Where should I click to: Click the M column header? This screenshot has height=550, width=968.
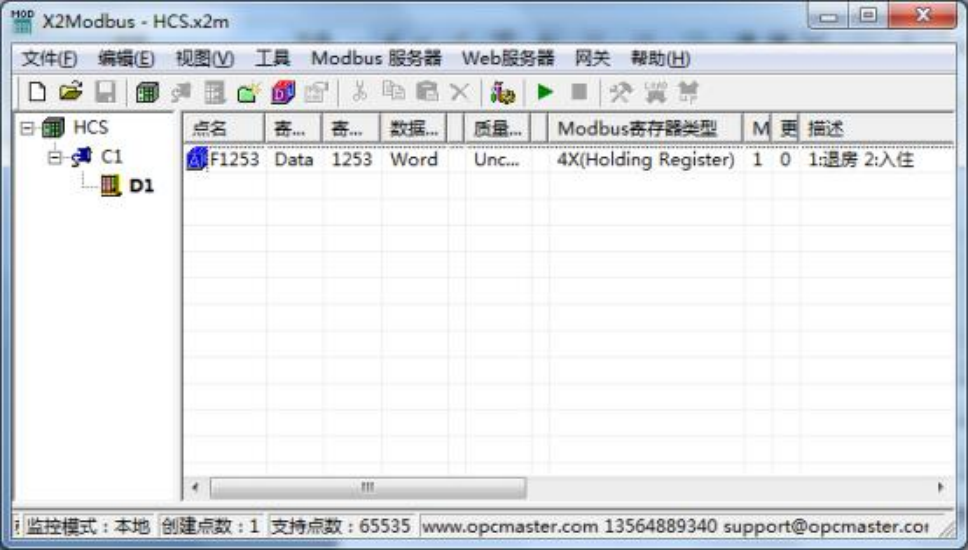(757, 128)
